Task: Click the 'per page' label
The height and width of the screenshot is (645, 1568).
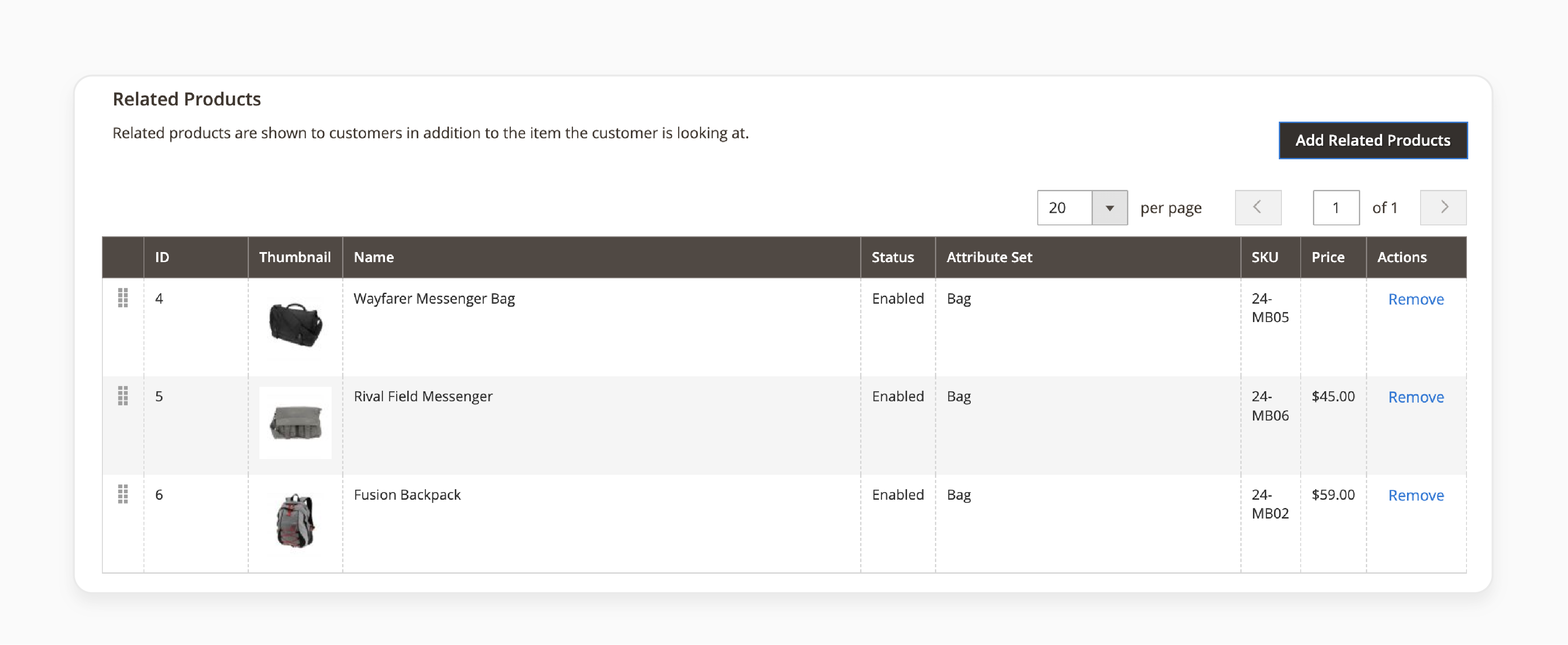Action: coord(1170,208)
